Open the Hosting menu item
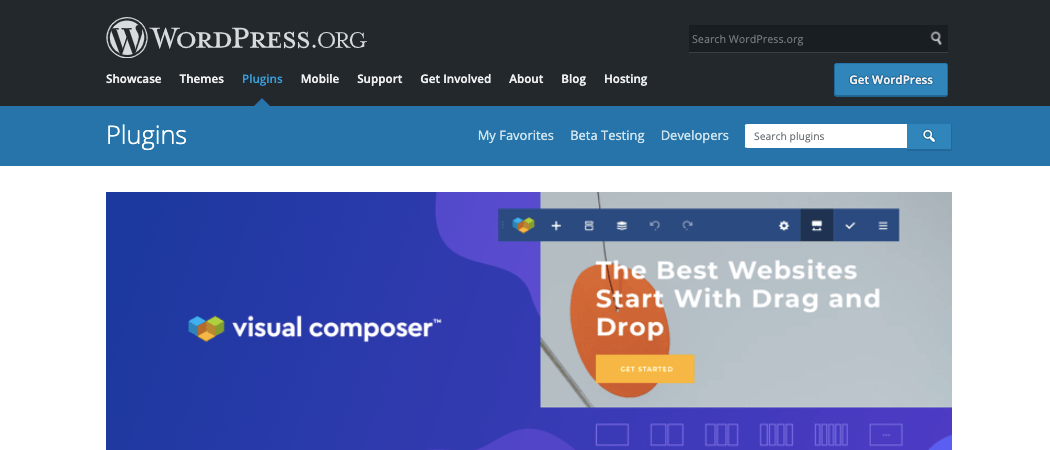The height and width of the screenshot is (450, 1050). [x=625, y=79]
